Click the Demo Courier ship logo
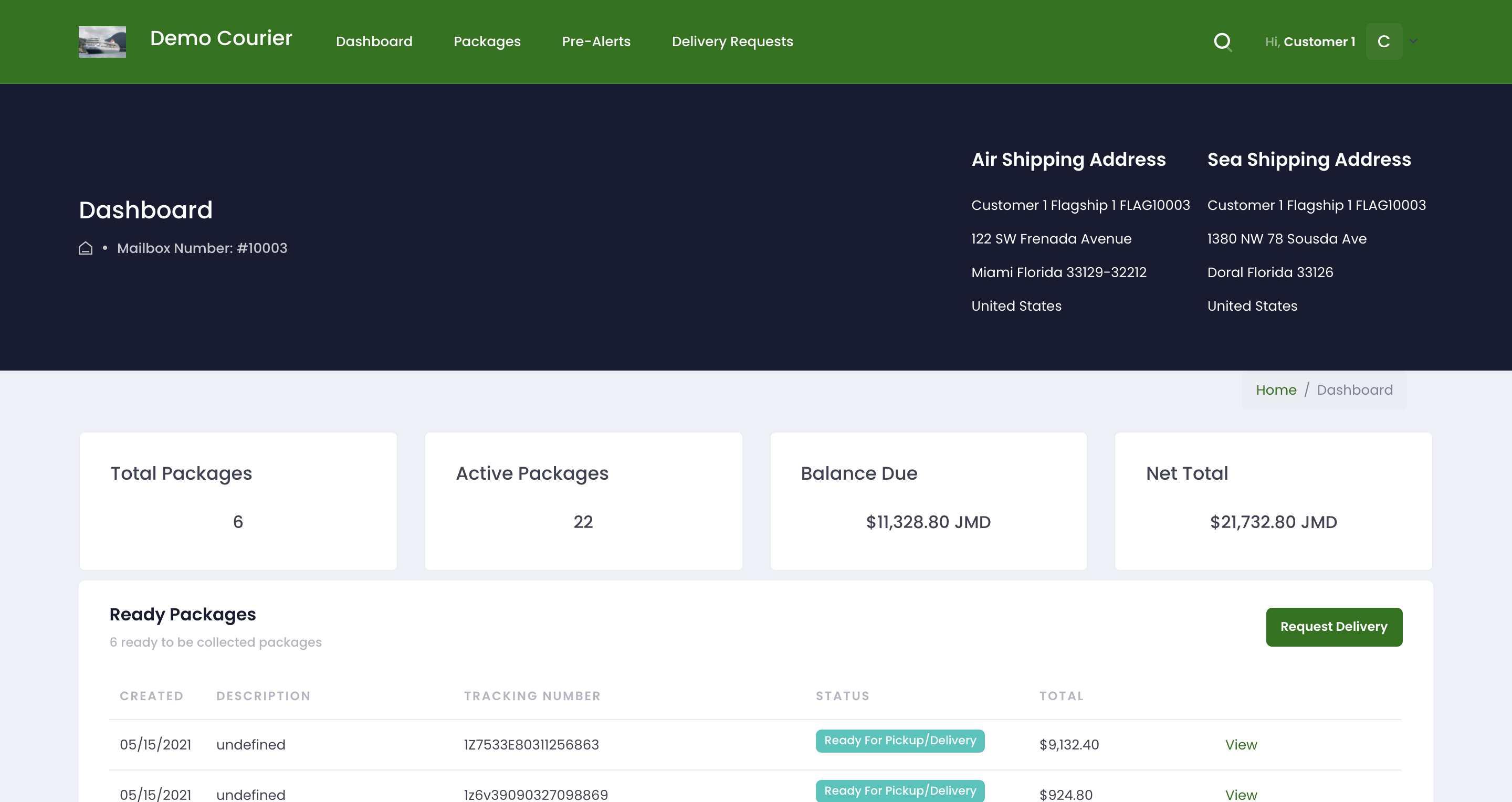This screenshot has width=1512, height=802. pyautogui.click(x=102, y=41)
